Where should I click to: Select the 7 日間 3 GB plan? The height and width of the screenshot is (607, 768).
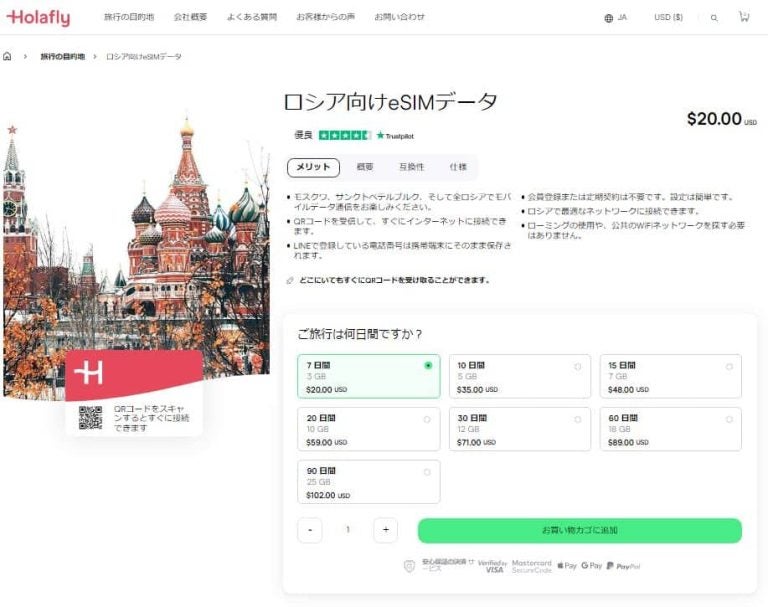[x=369, y=376]
